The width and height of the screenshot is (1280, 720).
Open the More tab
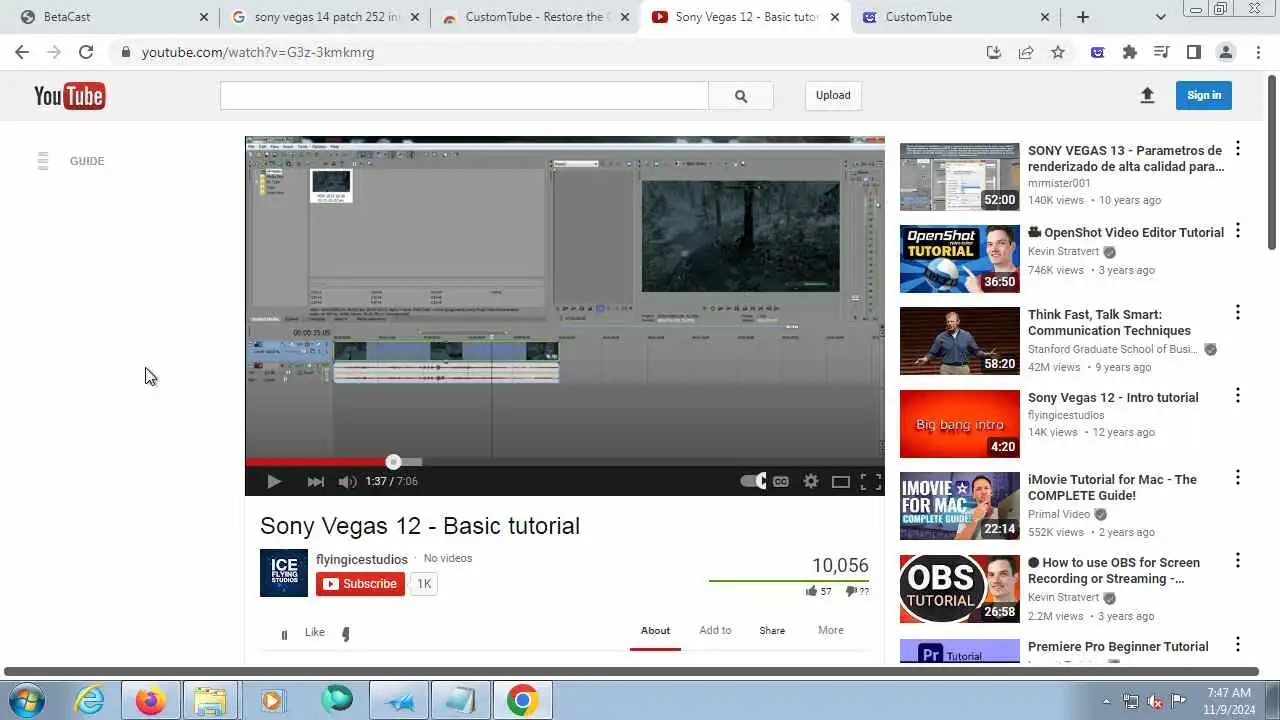831,631
